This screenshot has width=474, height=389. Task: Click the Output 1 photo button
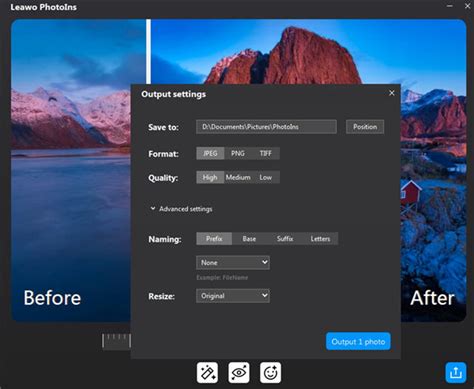pyautogui.click(x=358, y=341)
